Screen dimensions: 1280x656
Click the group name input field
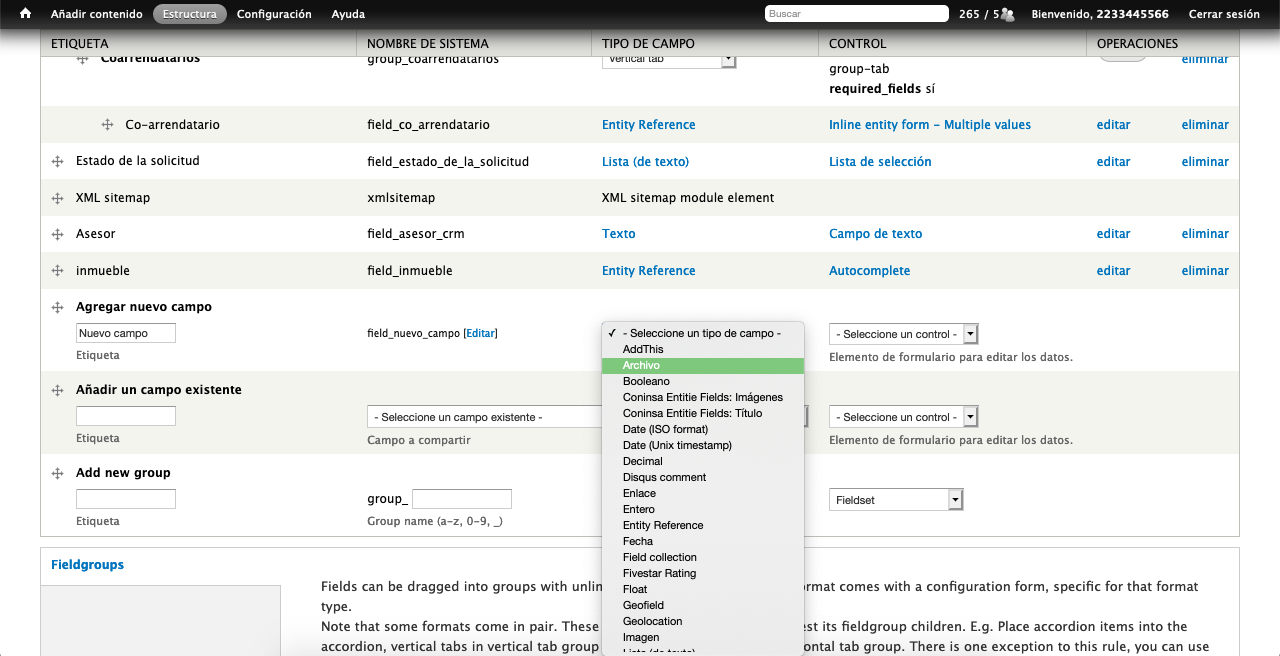[x=461, y=499]
